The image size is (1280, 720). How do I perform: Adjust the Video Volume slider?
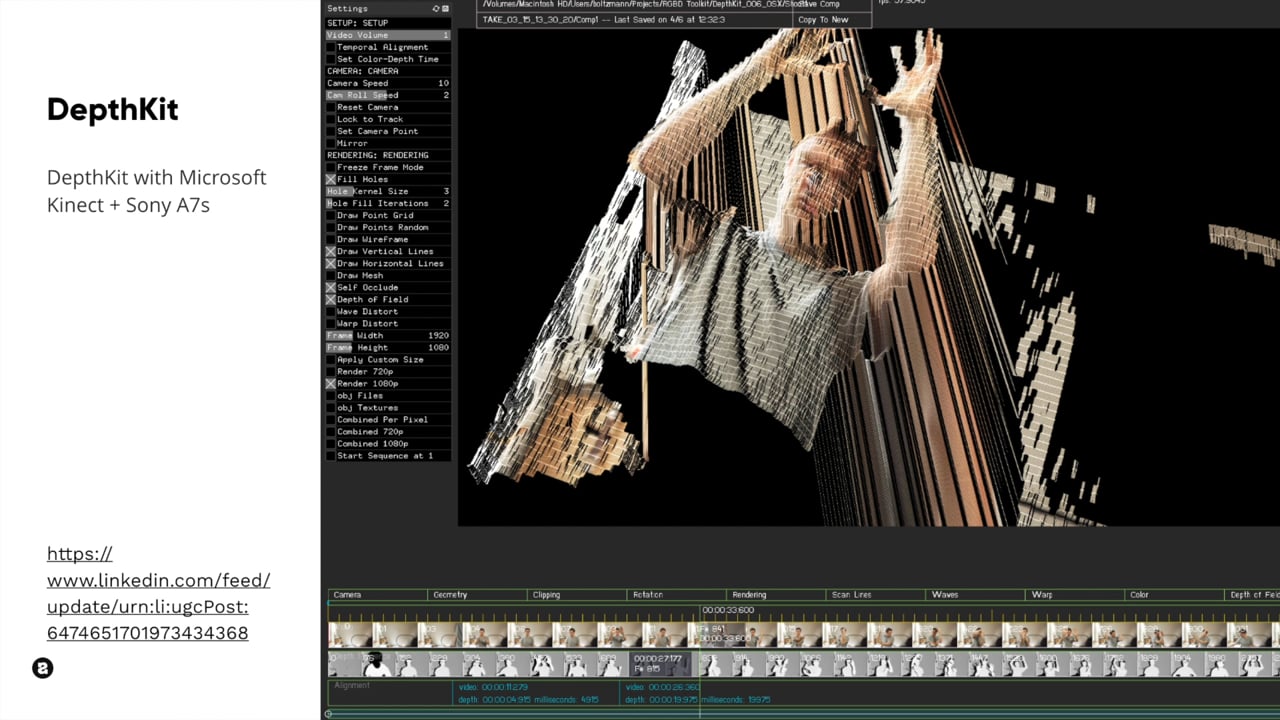tap(388, 35)
